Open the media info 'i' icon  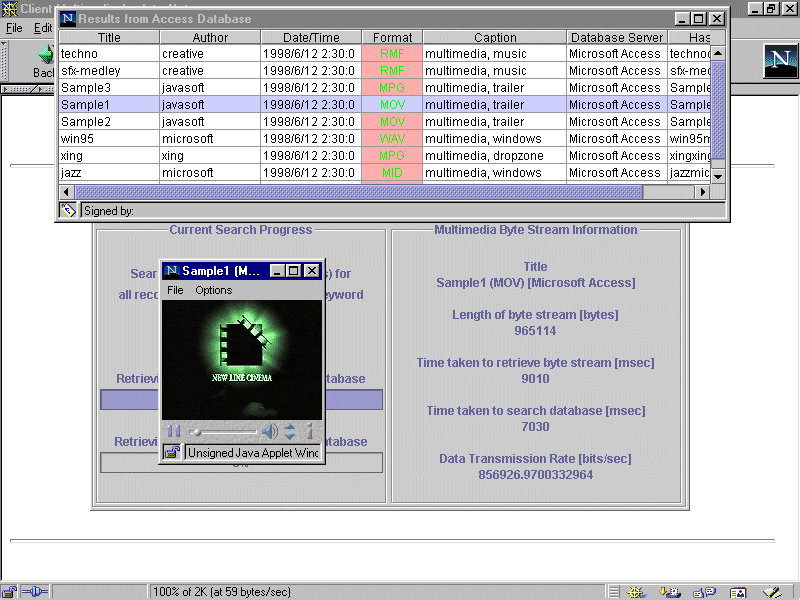[309, 432]
